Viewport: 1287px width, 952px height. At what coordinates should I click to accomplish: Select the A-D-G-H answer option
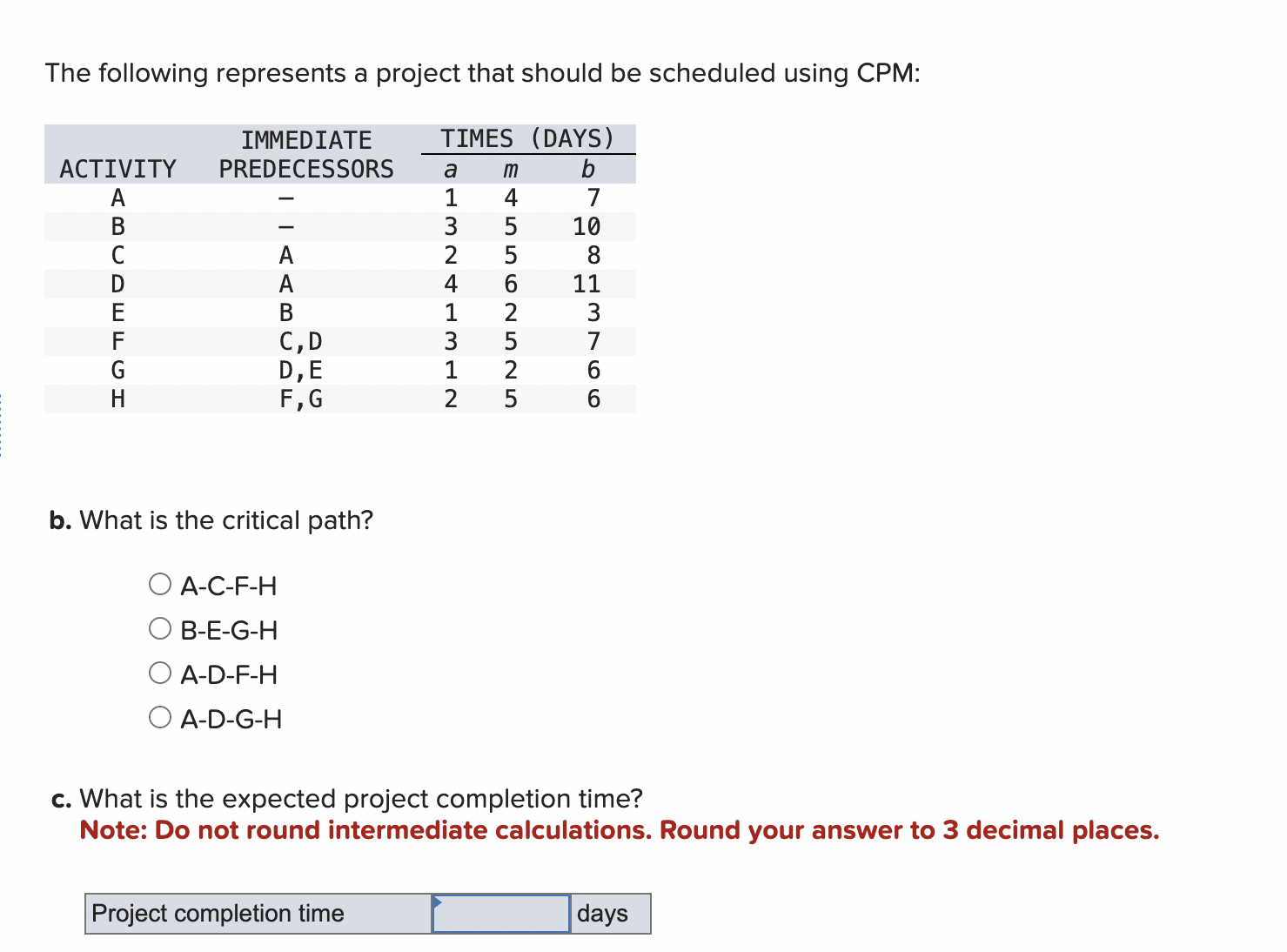[160, 717]
